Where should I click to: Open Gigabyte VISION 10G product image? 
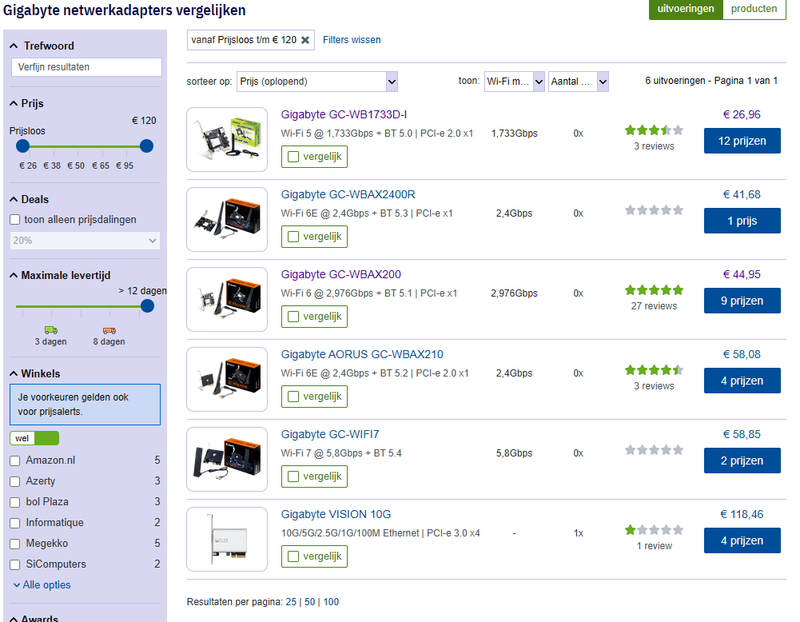227,539
